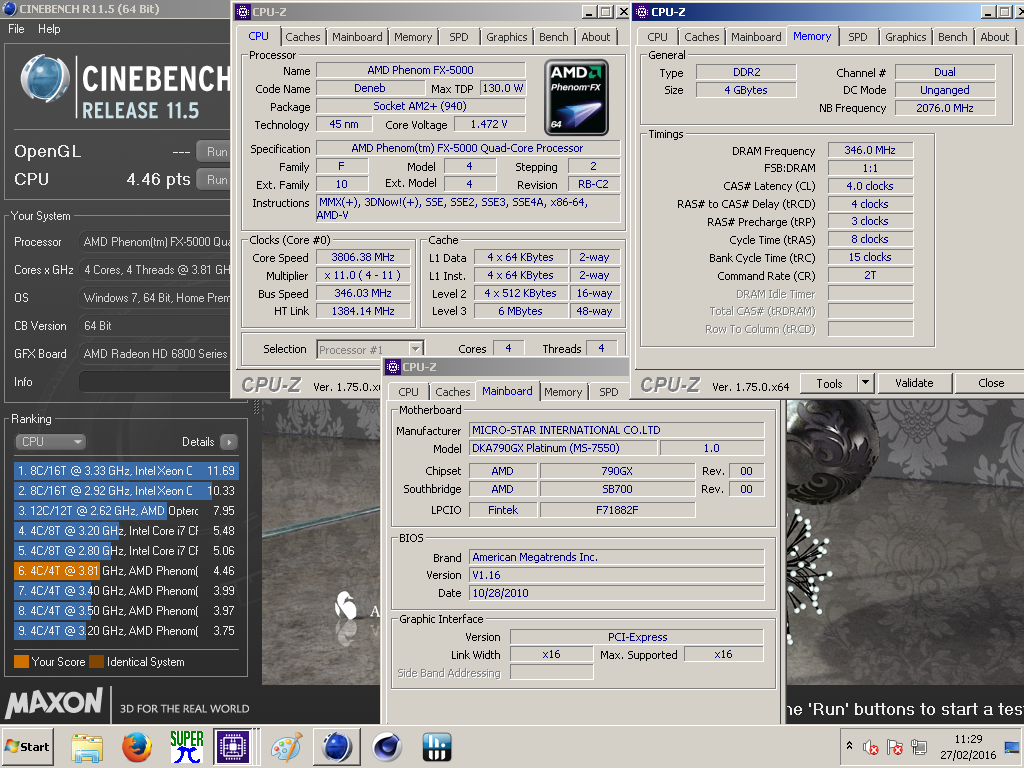
Task: Switch to CPU tab in bottom Mainboard window
Action: click(408, 392)
